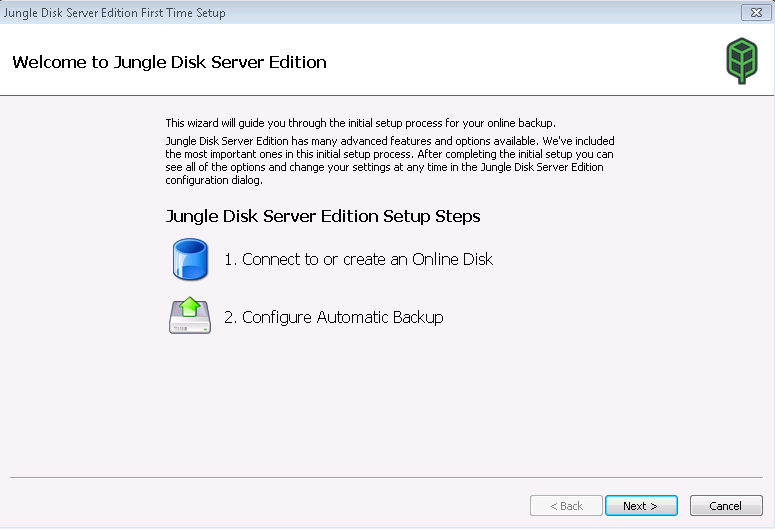
Task: Select step 1 Connect to Online Disk label
Action: point(358,259)
